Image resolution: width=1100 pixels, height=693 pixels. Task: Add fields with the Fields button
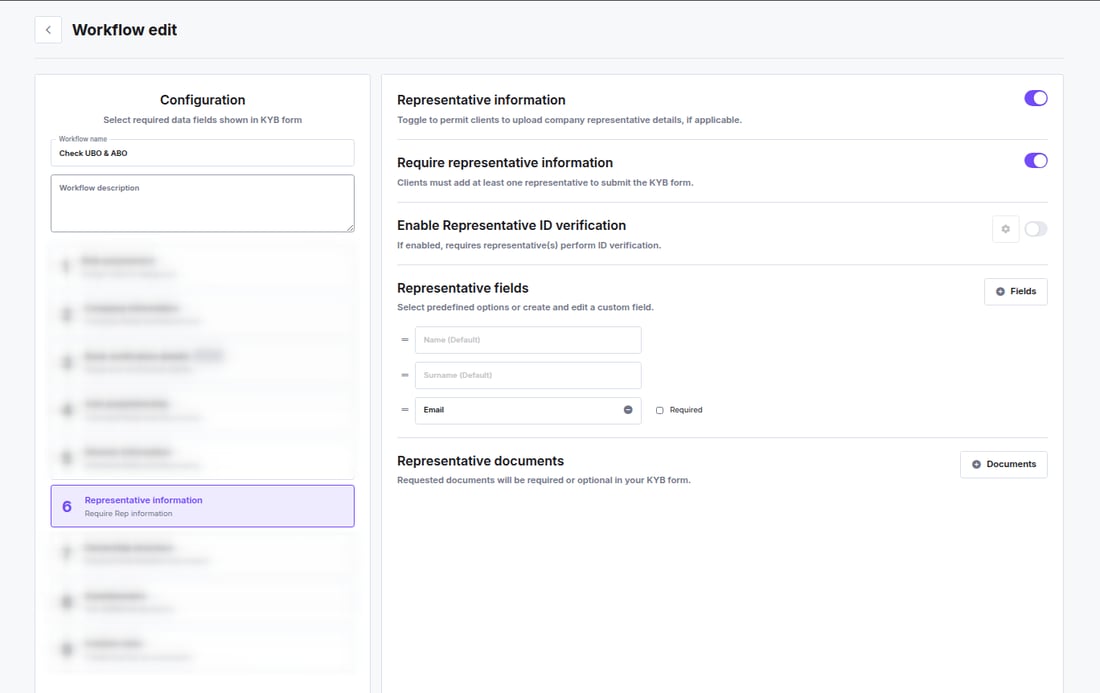click(1016, 292)
